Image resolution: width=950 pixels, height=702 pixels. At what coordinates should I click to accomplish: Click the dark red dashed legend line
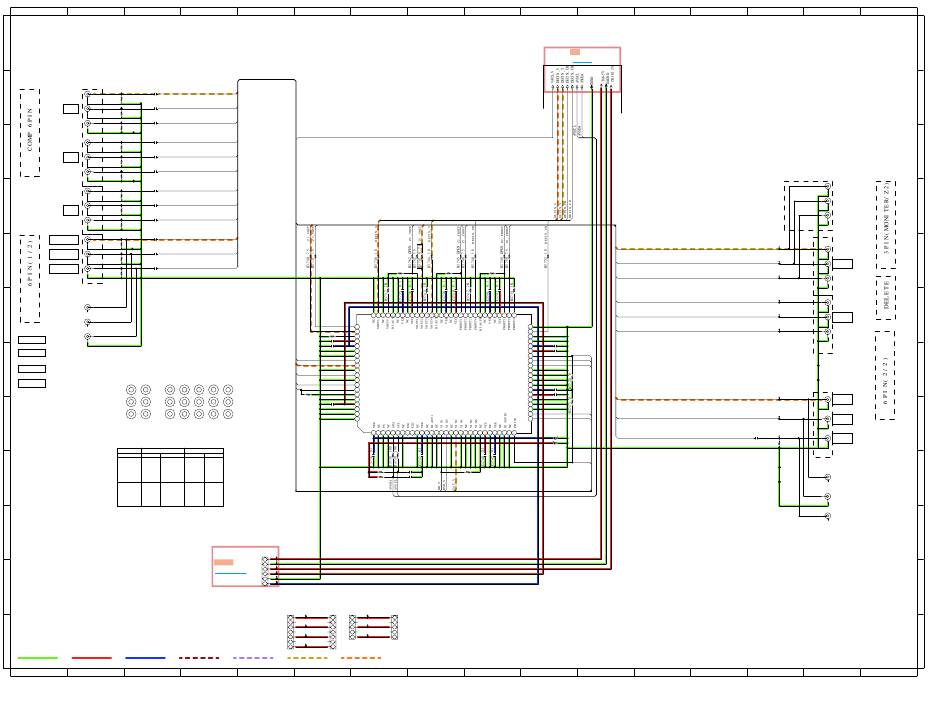(199, 658)
